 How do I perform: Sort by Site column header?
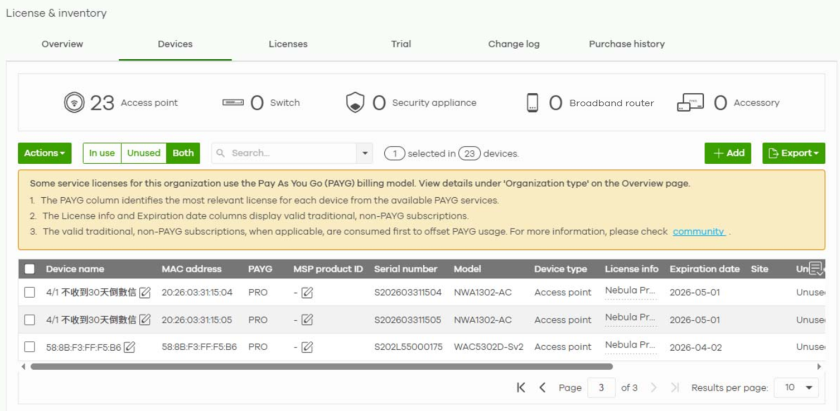(x=760, y=269)
